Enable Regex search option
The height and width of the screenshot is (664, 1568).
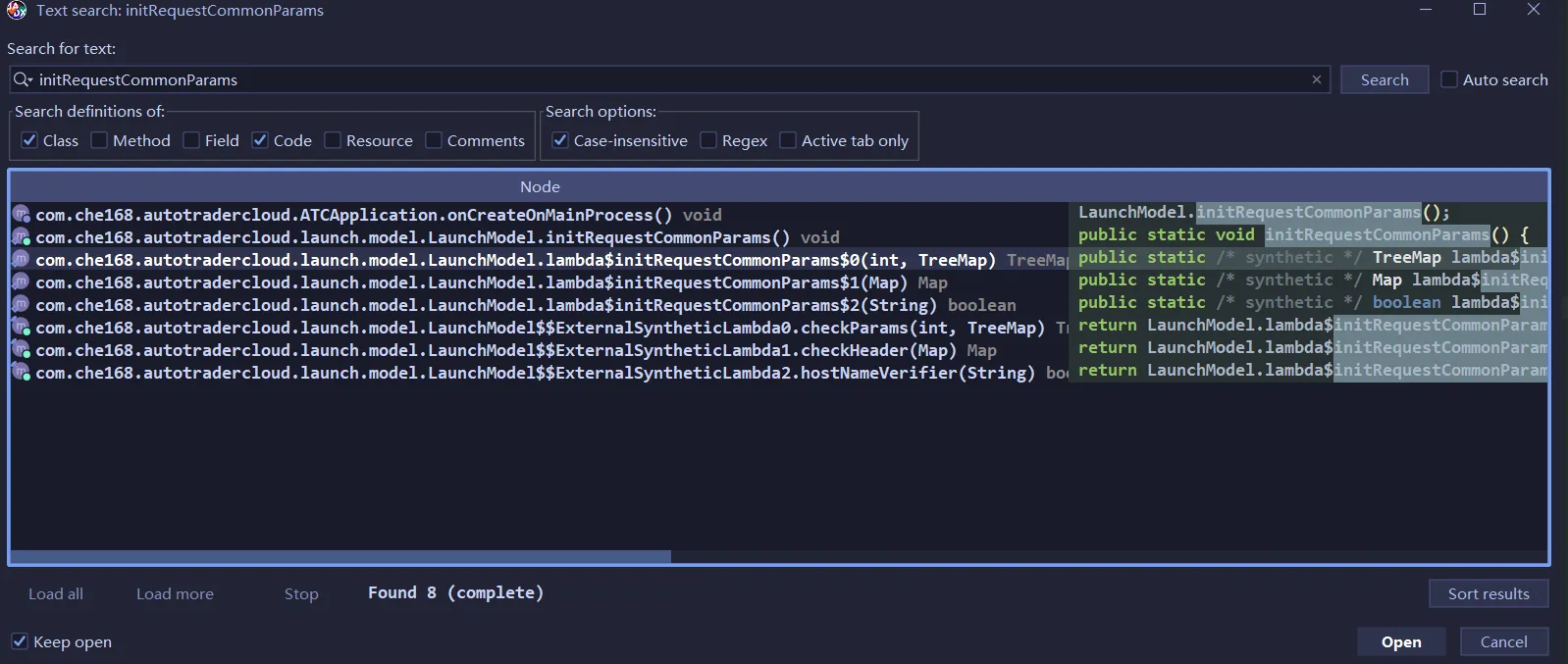pos(708,140)
